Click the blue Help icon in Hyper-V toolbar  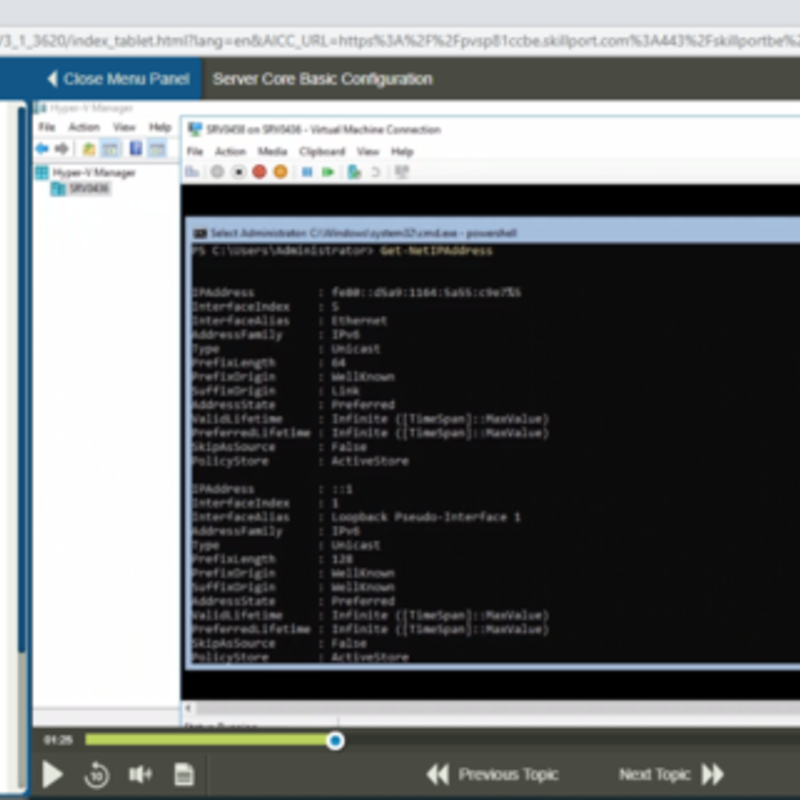(x=136, y=148)
